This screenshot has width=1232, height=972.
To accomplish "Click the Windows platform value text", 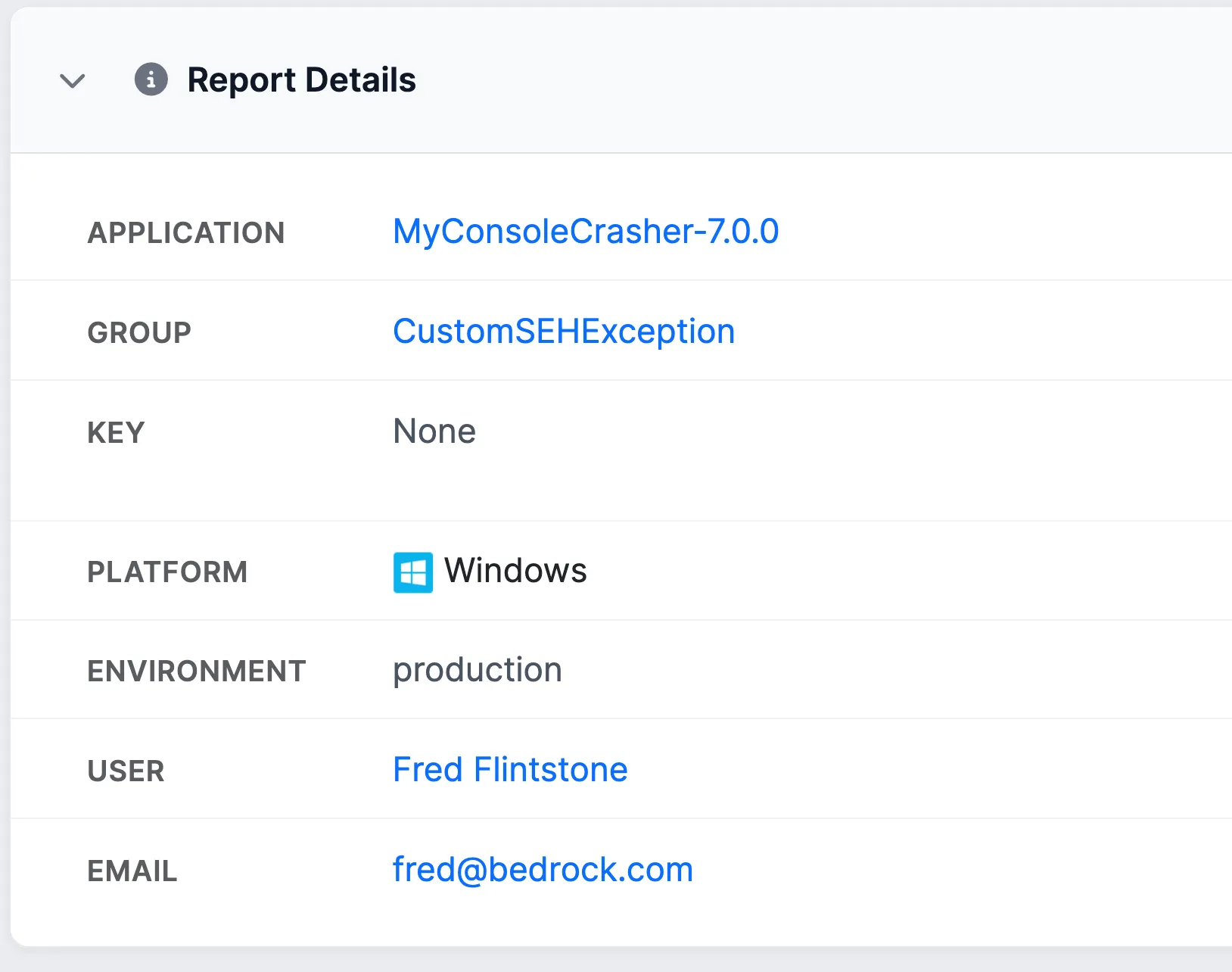I will (515, 571).
